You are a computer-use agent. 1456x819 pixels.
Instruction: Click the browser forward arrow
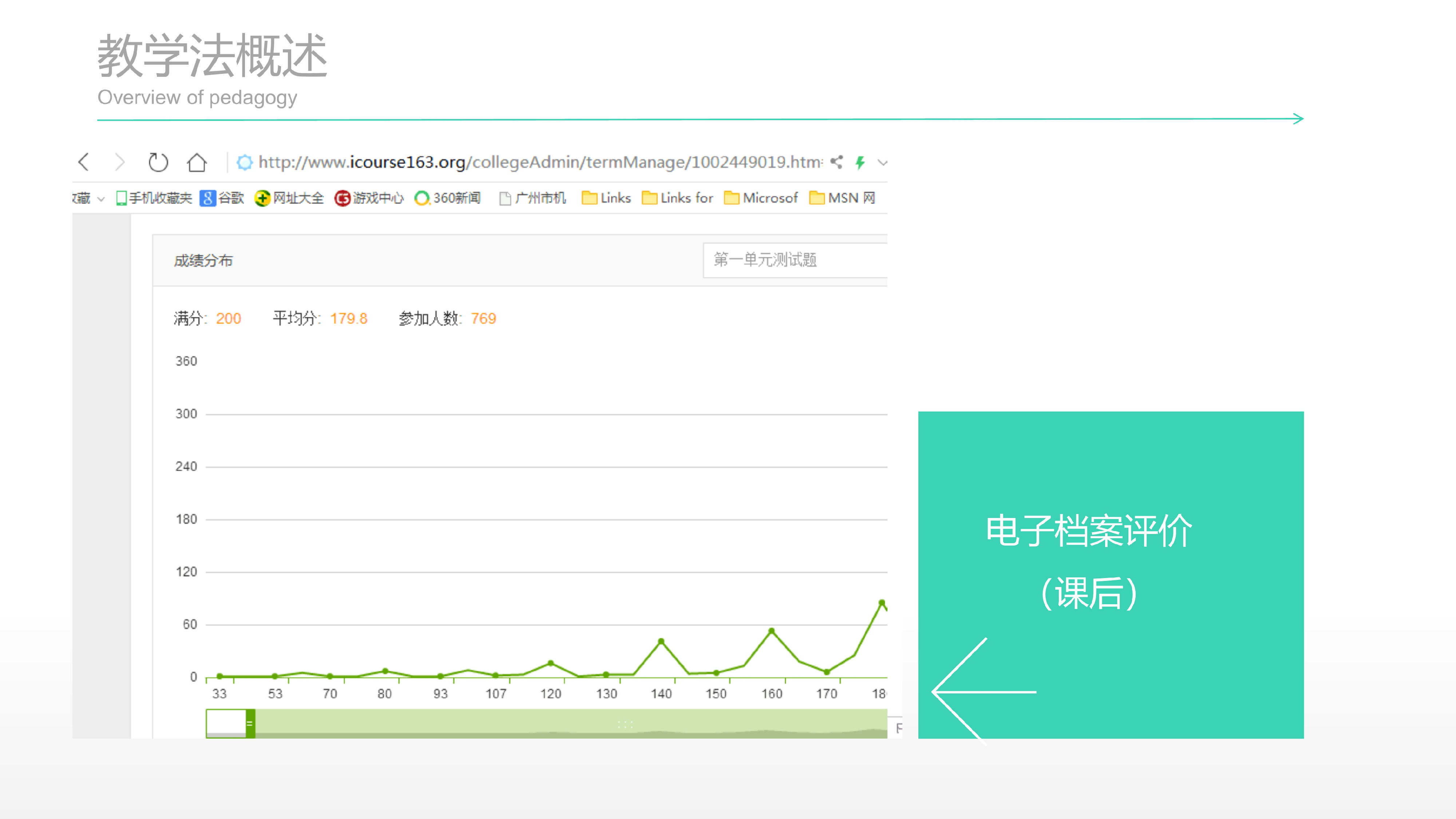click(119, 162)
